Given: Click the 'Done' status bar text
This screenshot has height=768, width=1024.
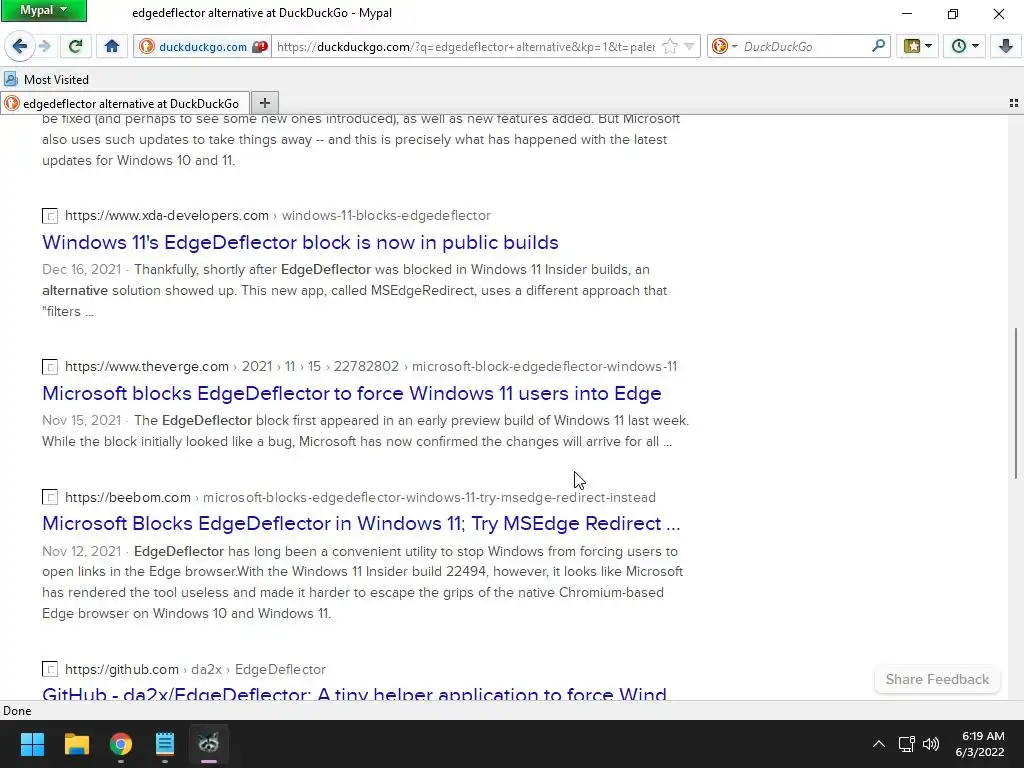Looking at the screenshot, I should click(x=17, y=711).
